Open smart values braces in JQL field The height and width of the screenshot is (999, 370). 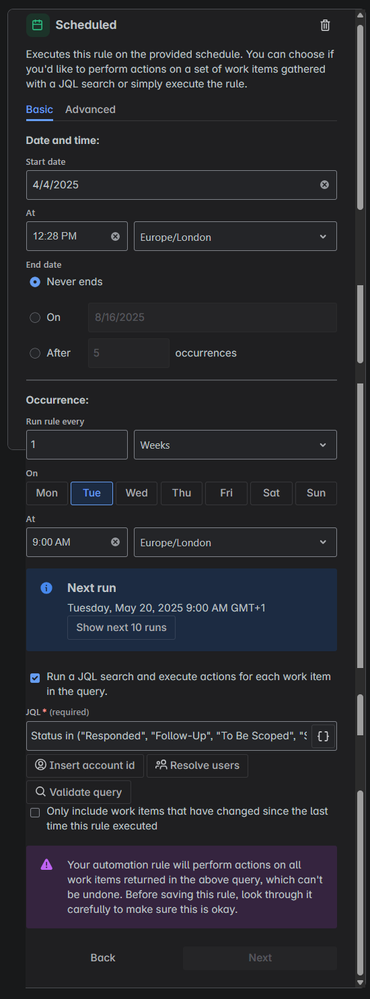pos(324,737)
